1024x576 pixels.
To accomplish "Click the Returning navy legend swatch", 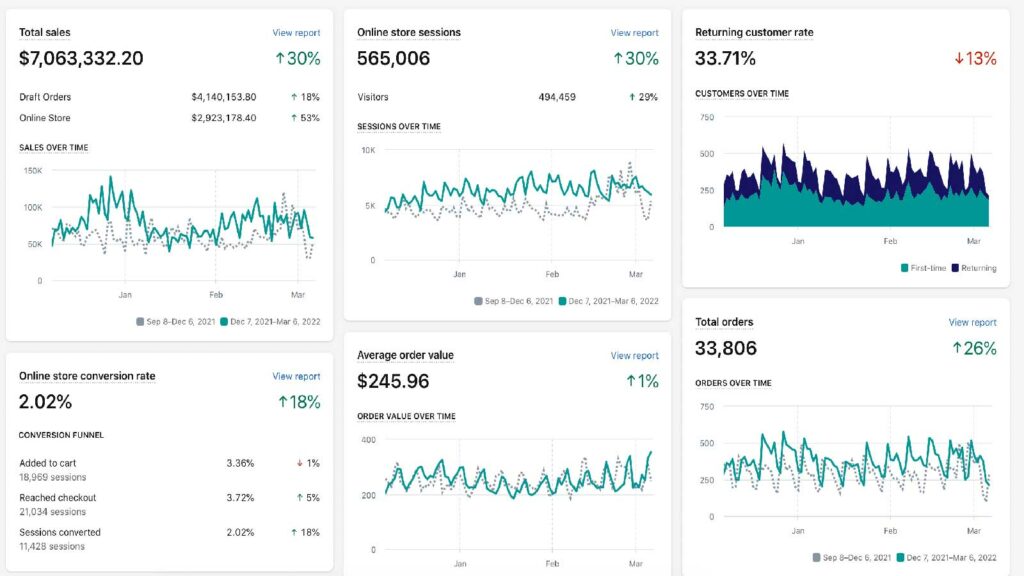I will [x=955, y=268].
